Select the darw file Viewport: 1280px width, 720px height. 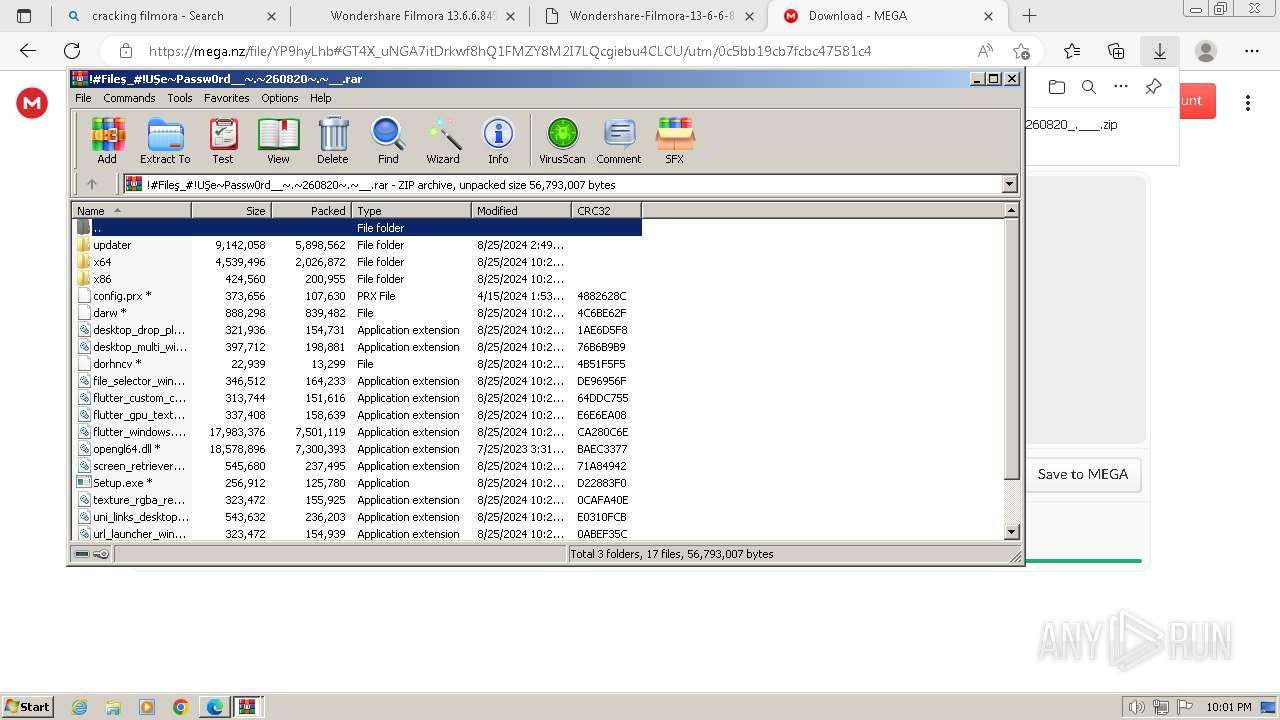[x=356, y=313]
